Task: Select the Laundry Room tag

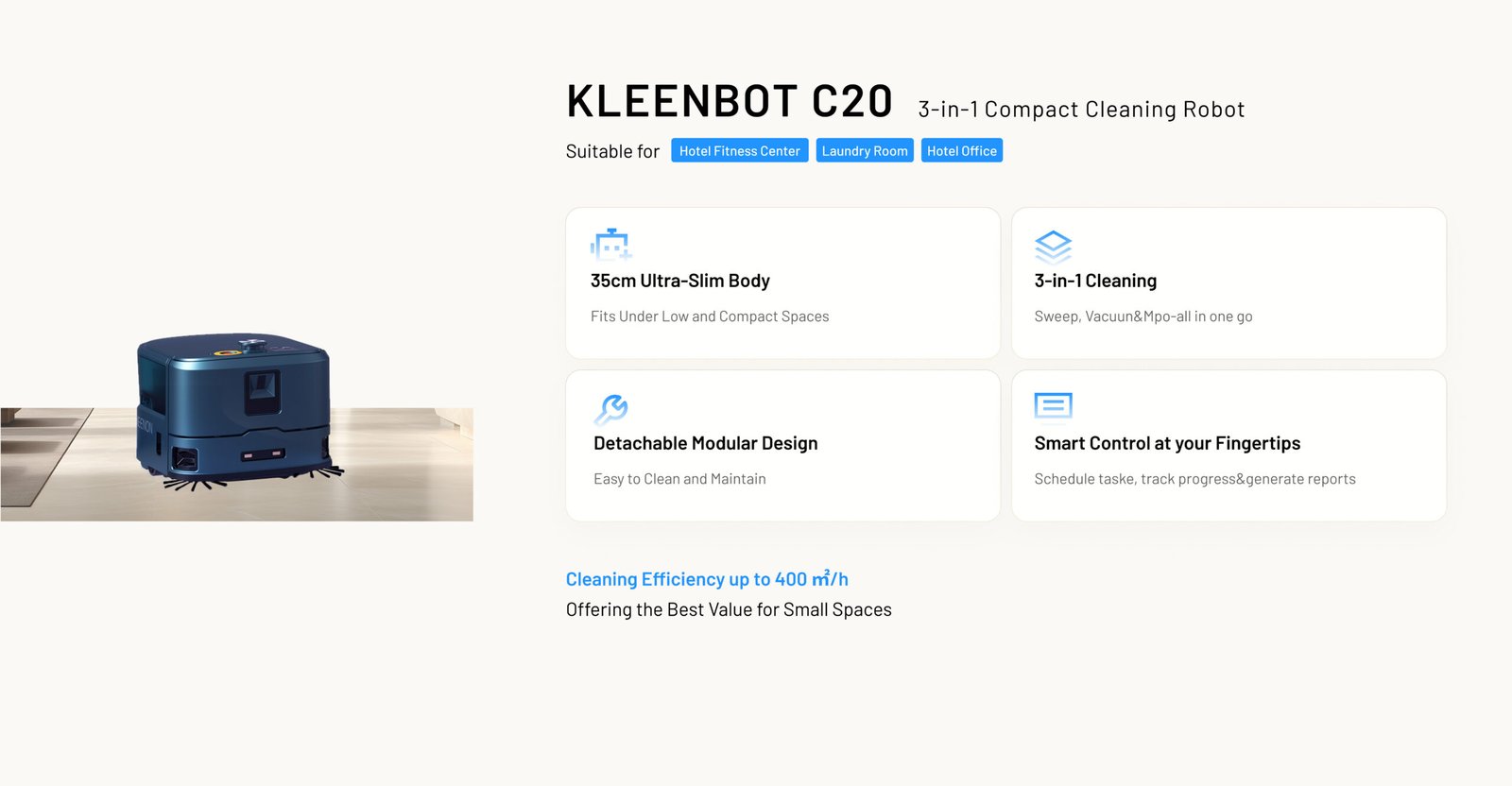Action: (864, 151)
